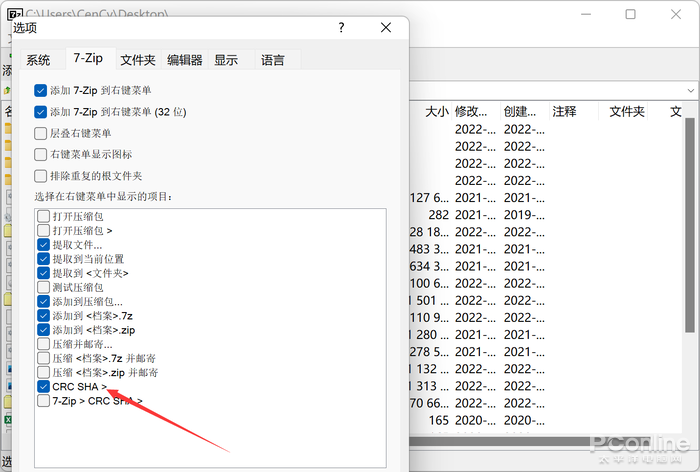Enable the 测试压缩包 menu item
700x472 pixels.
pos(44,287)
